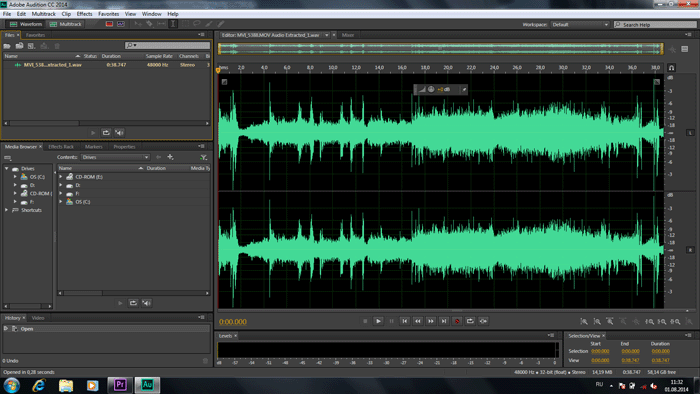This screenshot has height=394, width=700.
Task: Click Rewind button in transport
Action: point(417,321)
